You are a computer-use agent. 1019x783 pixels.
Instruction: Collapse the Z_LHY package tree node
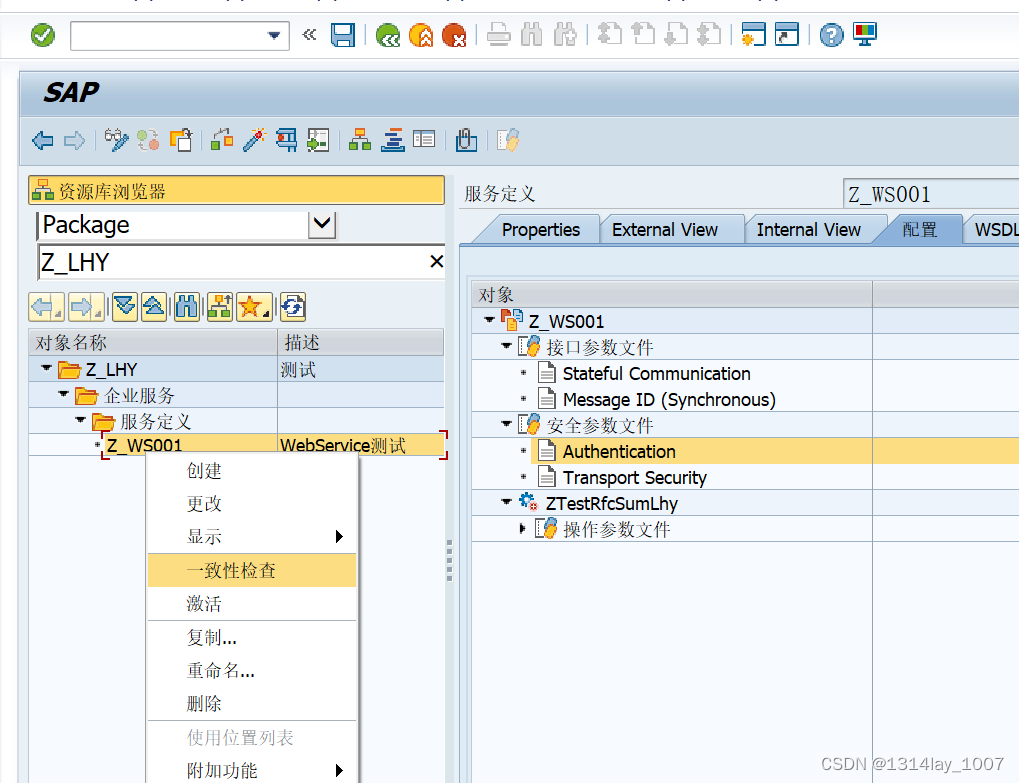click(x=46, y=368)
